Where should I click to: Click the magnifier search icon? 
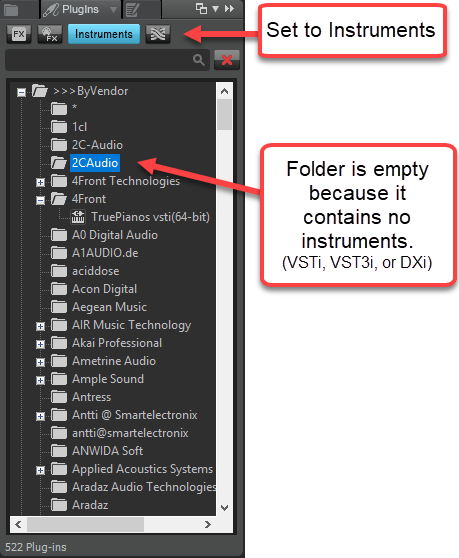(199, 60)
